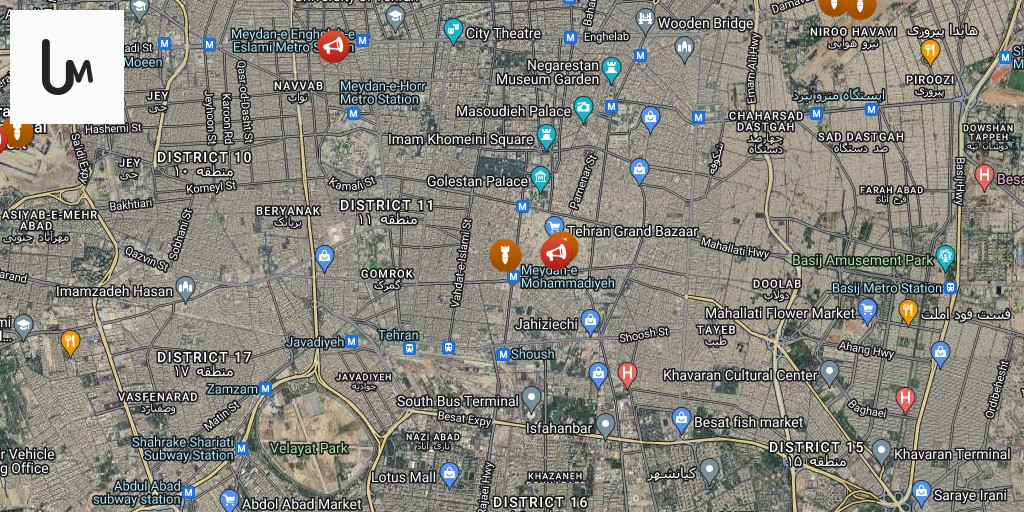Open the South Bus Terminal pin
This screenshot has height=512, width=1024.
[532, 398]
